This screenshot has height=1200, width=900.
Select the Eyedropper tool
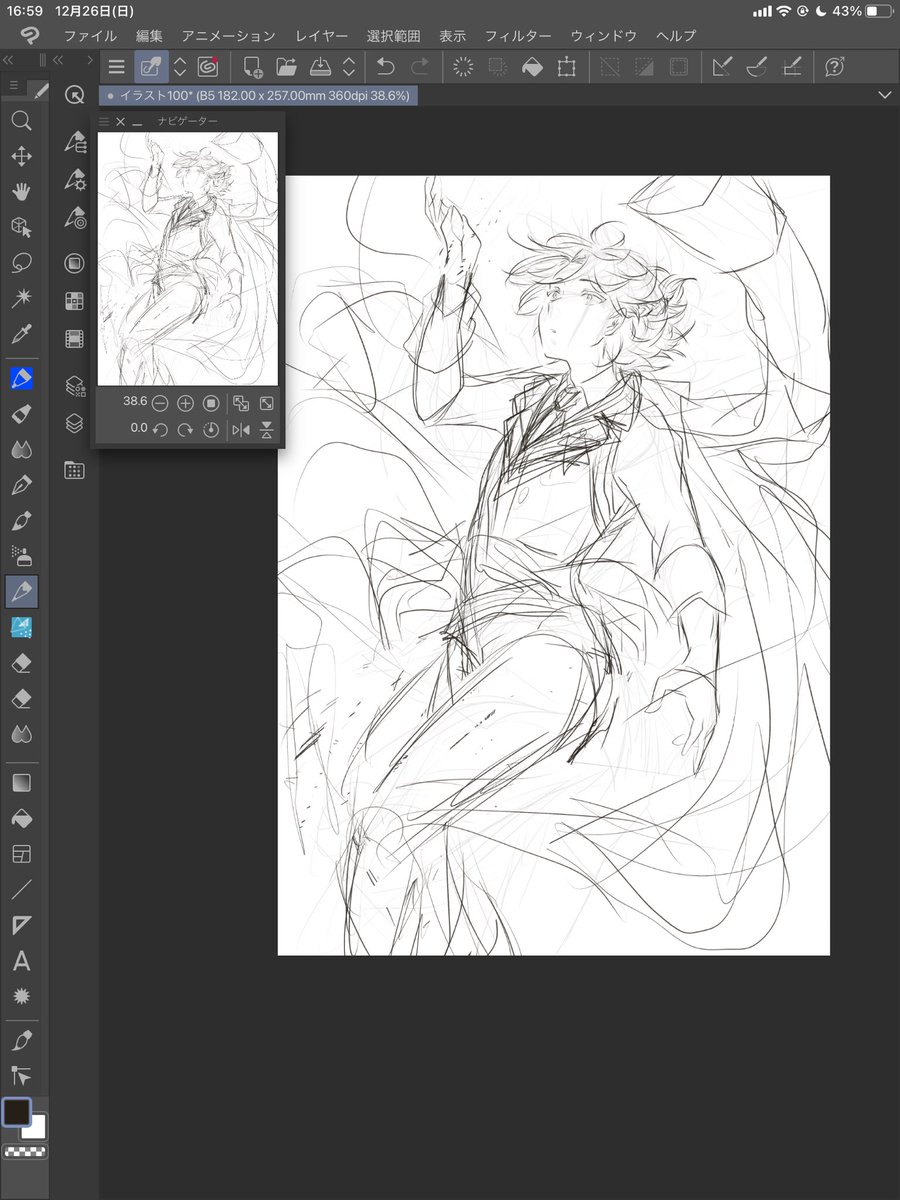[21, 334]
